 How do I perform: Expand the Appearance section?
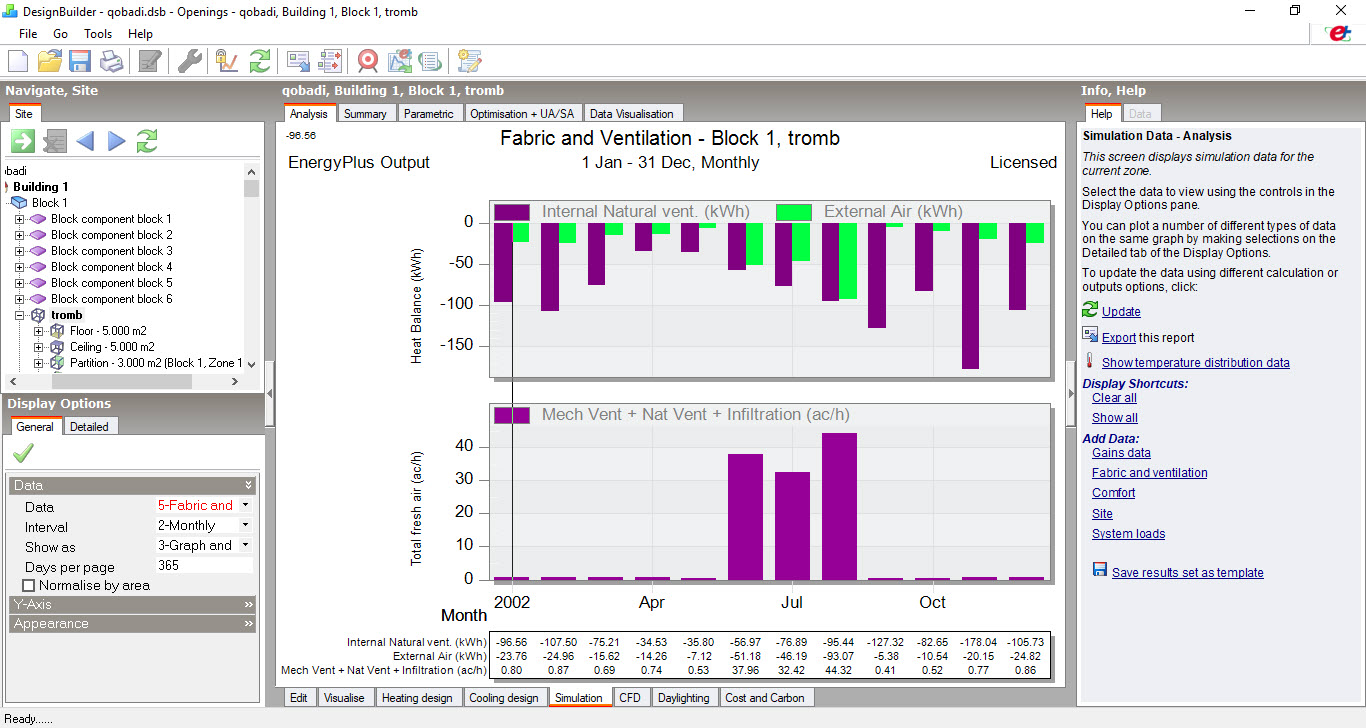tap(133, 624)
